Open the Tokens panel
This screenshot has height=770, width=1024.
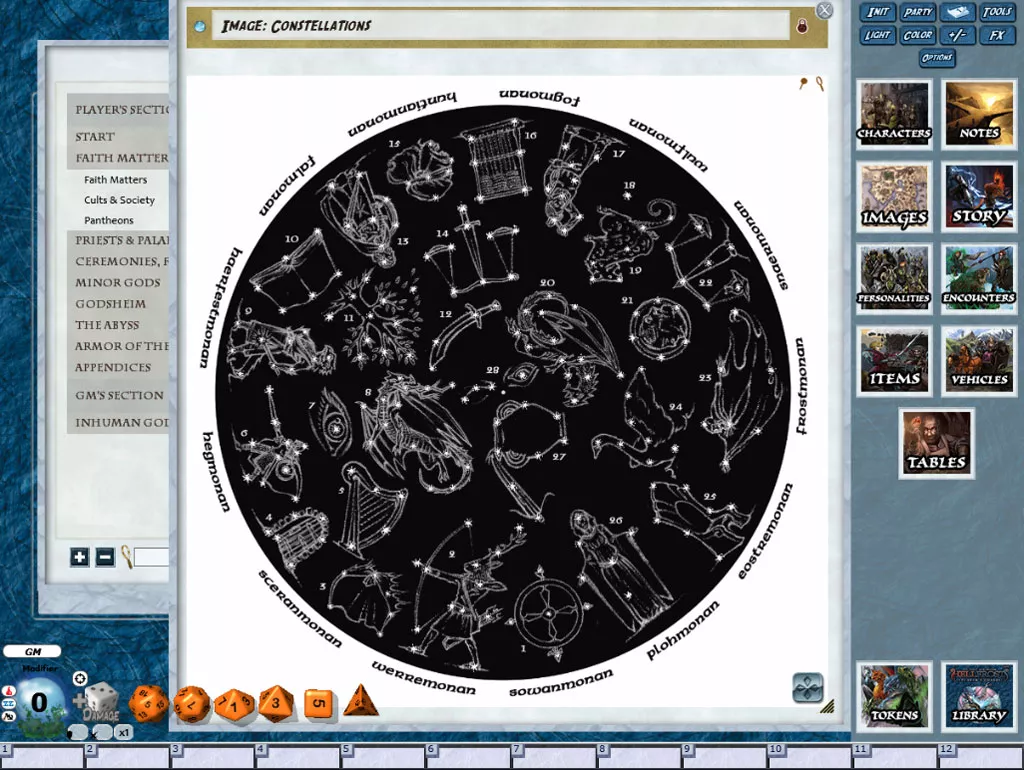[894, 696]
